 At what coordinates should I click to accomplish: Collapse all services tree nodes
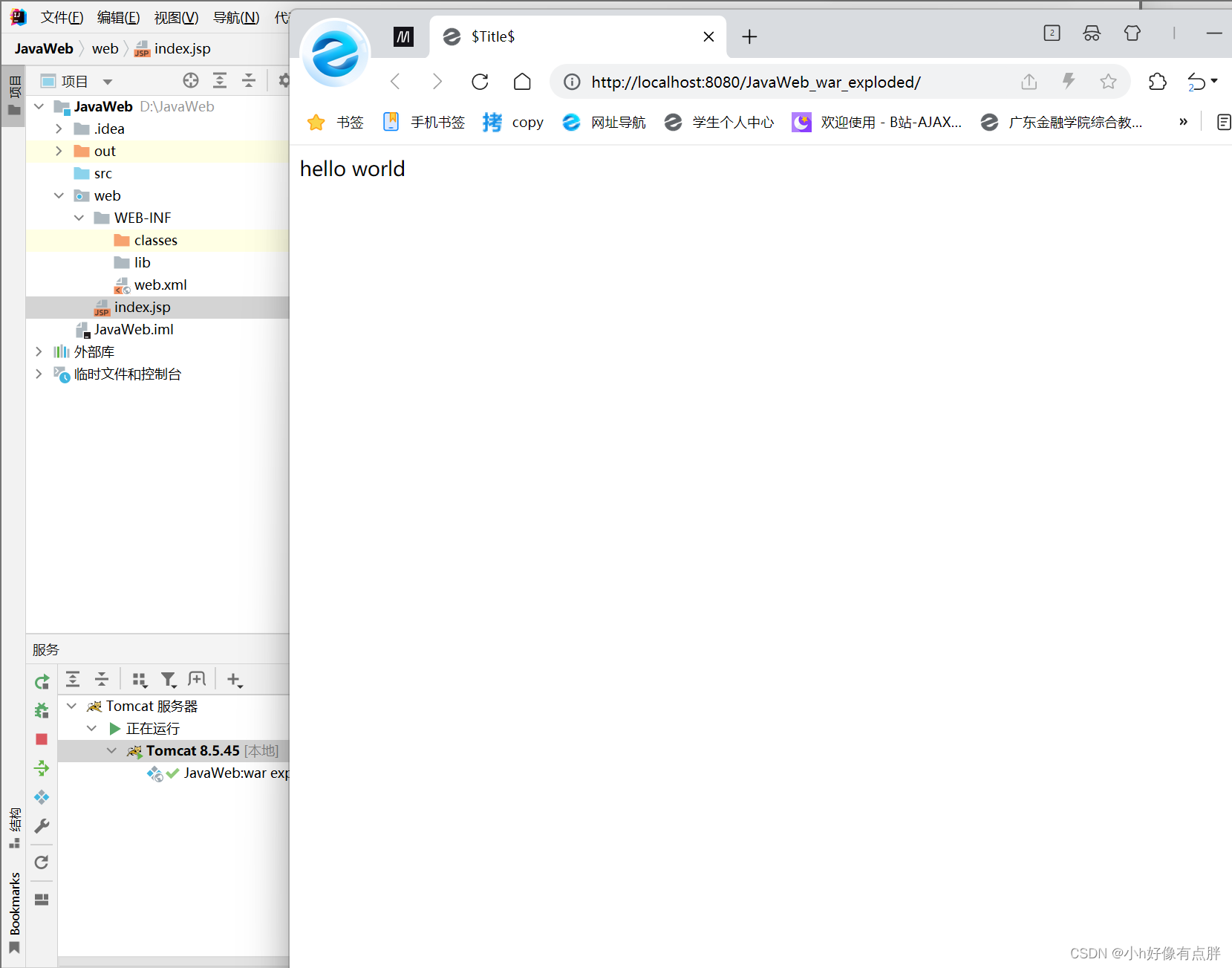pyautogui.click(x=102, y=679)
